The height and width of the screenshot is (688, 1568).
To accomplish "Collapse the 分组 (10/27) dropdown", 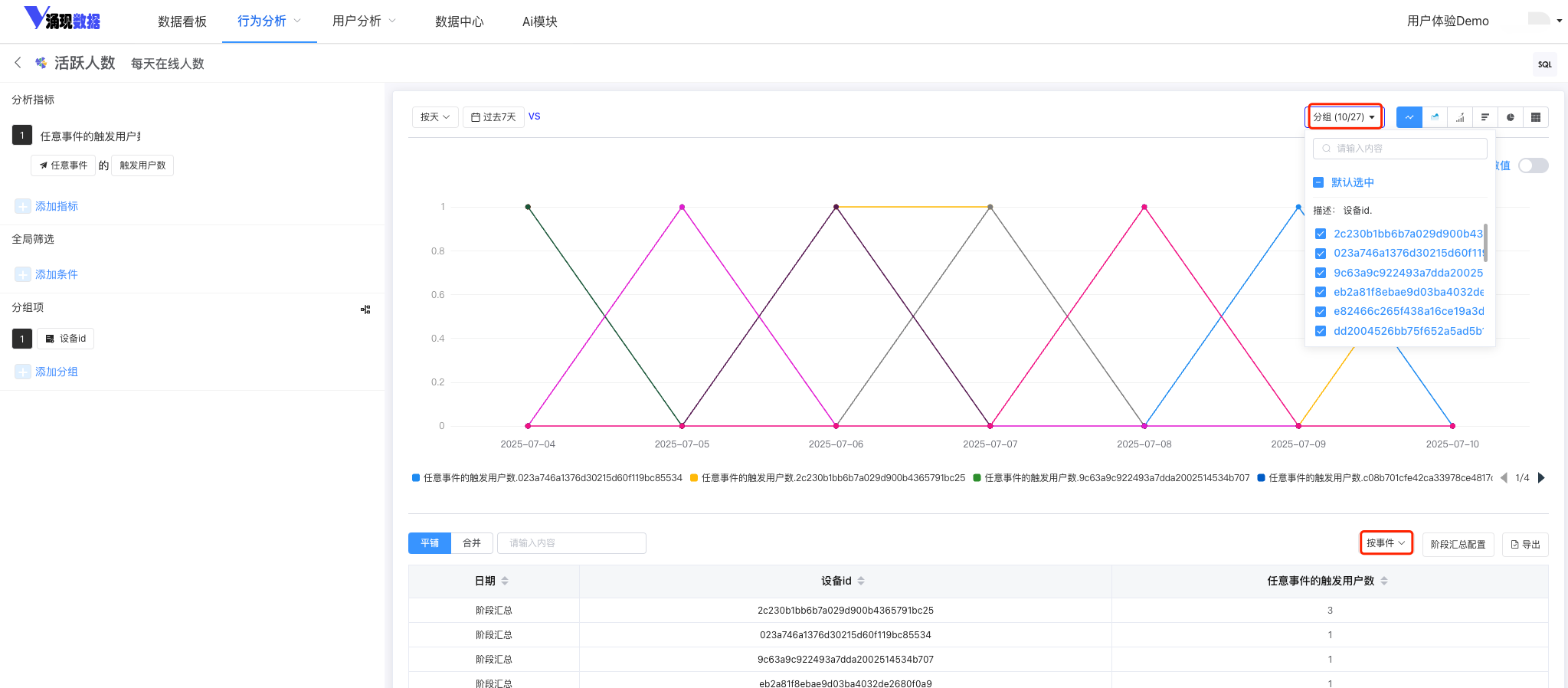I will click(x=1344, y=117).
